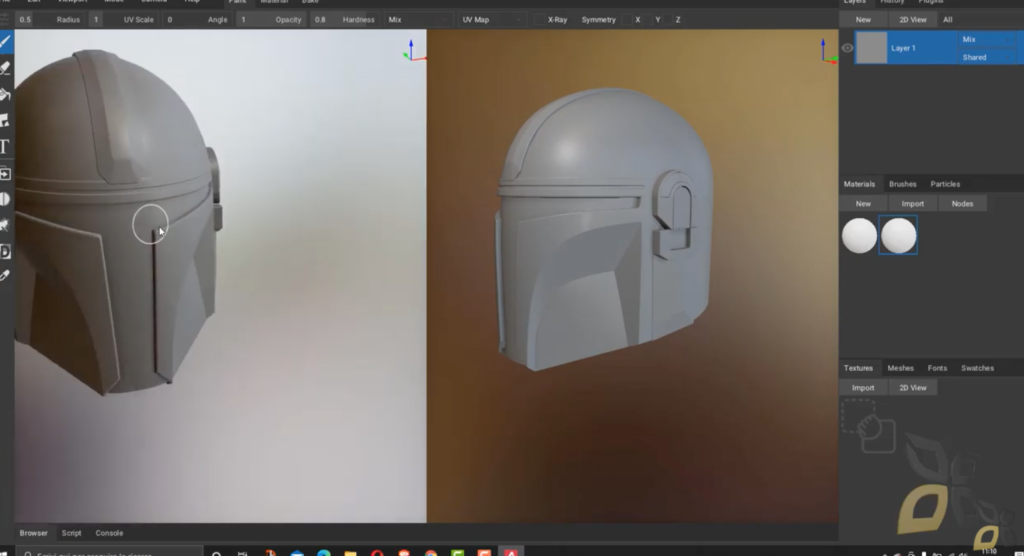1024x556 pixels.
Task: Create a new layer with New
Action: pyautogui.click(x=863, y=20)
